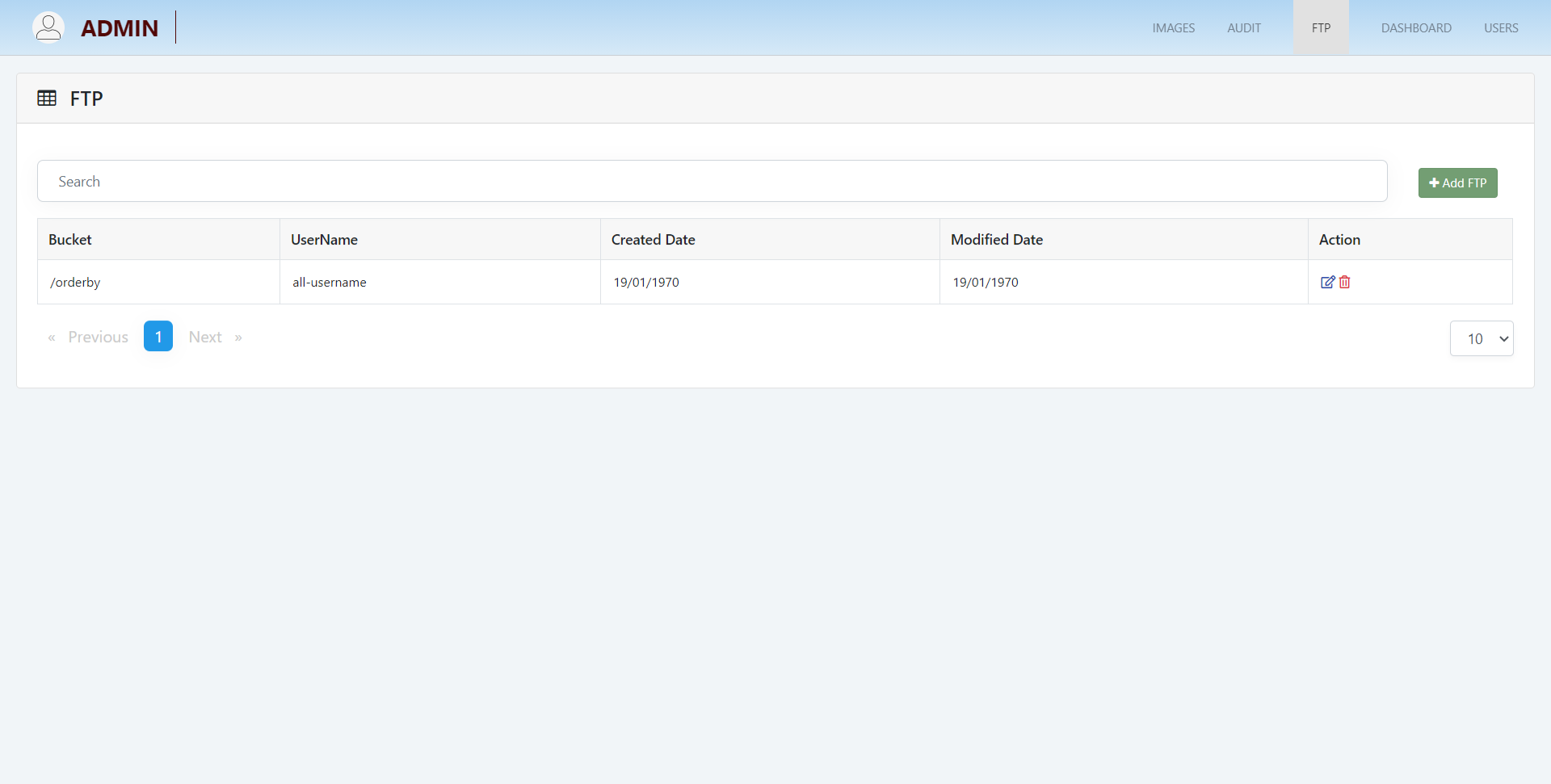Select page 1 in pagination
1551x784 pixels.
[x=158, y=337]
